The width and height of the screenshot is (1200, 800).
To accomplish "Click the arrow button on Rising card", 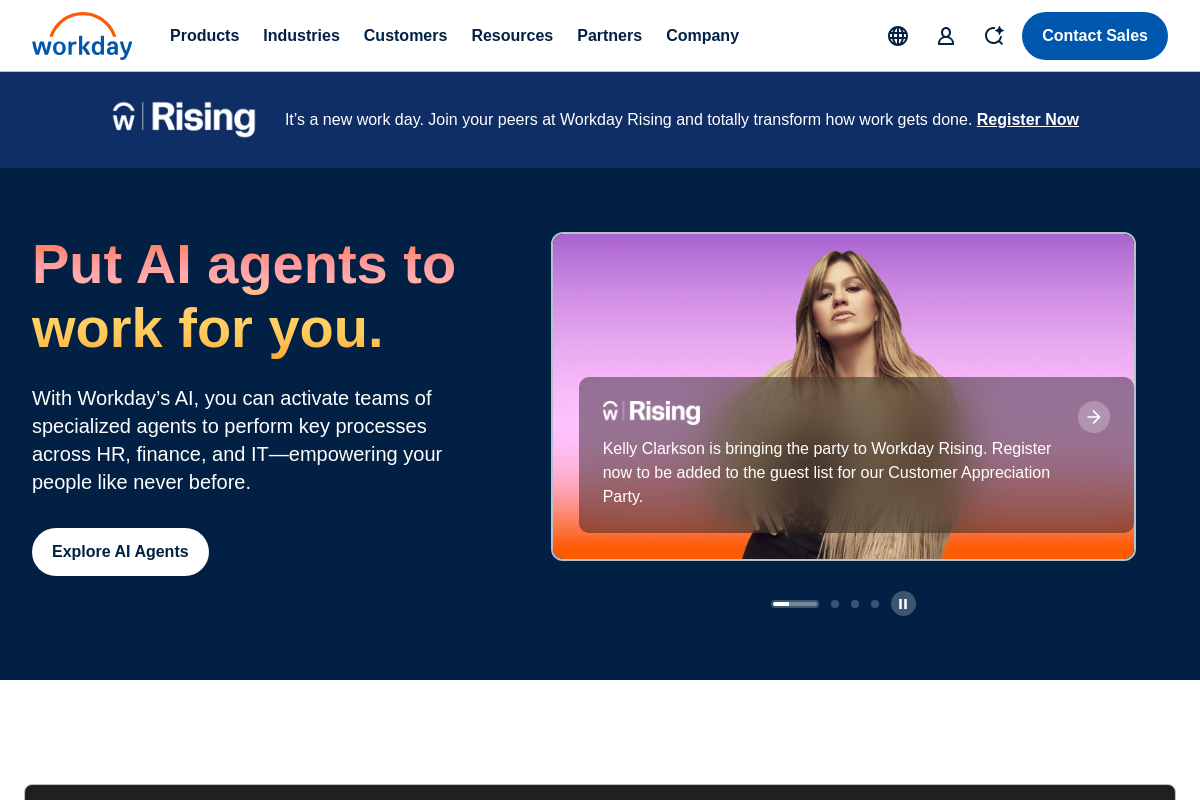I will pos(1094,417).
